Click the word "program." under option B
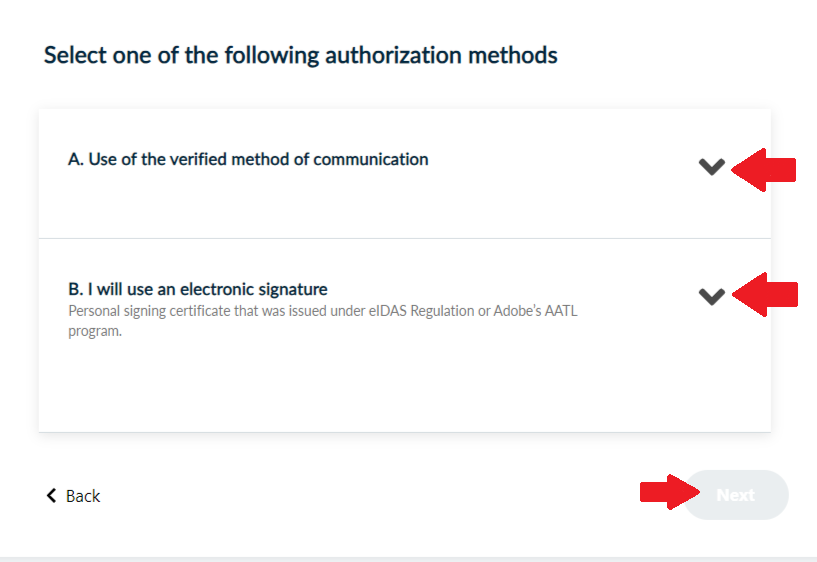This screenshot has width=817, height=562. [95, 331]
